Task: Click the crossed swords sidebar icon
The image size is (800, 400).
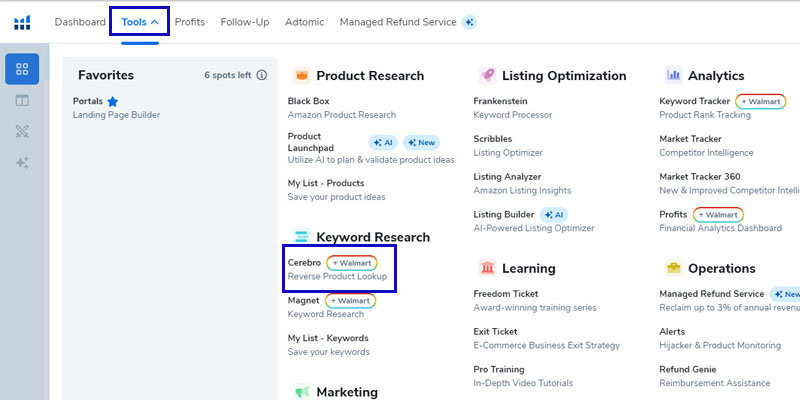Action: coord(22,132)
